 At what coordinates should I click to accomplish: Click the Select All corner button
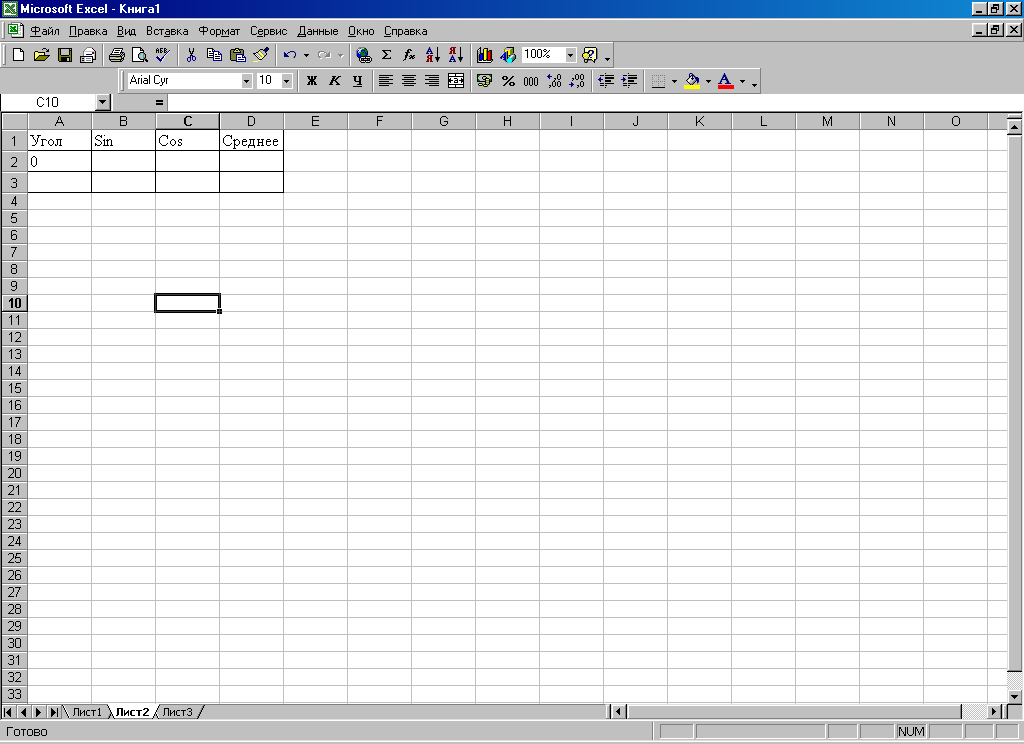[14, 121]
